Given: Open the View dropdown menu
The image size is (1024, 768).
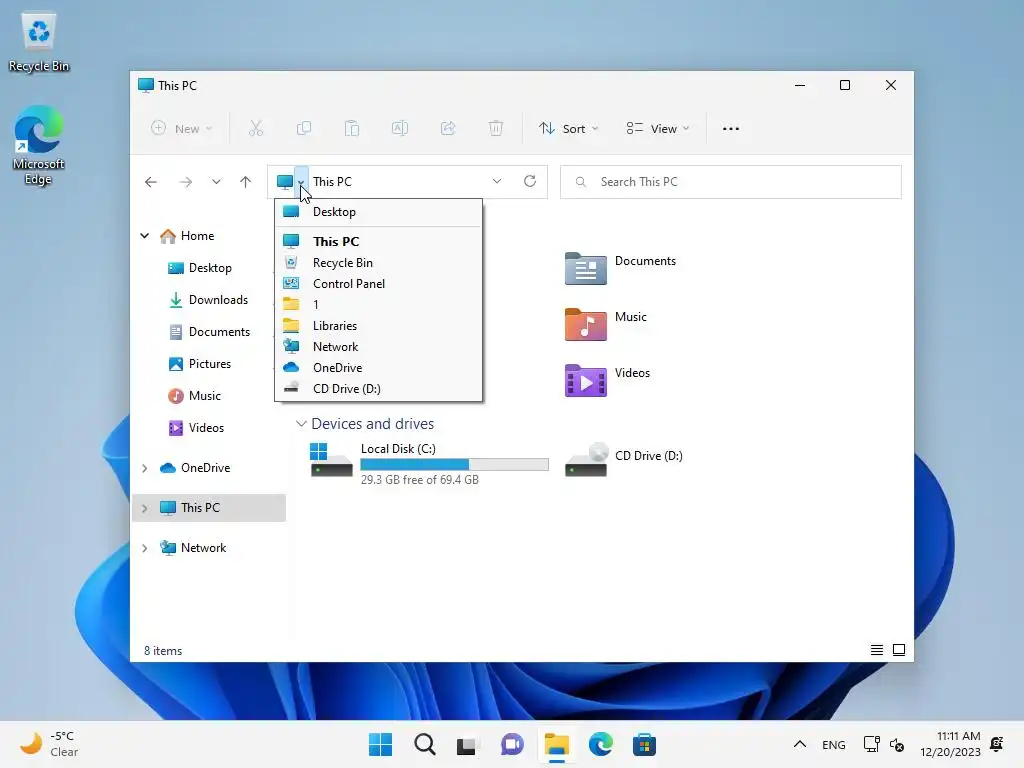Looking at the screenshot, I should [658, 129].
